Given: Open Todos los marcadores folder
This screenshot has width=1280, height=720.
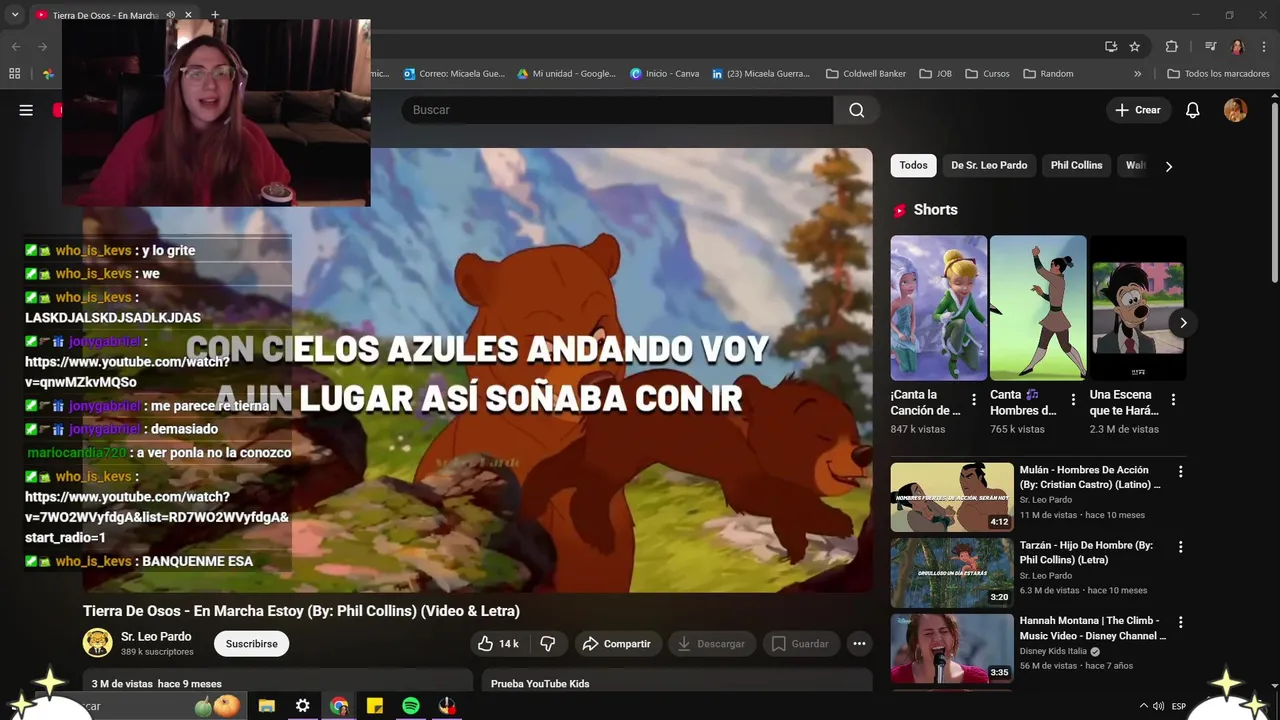Looking at the screenshot, I should pyautogui.click(x=1218, y=74).
